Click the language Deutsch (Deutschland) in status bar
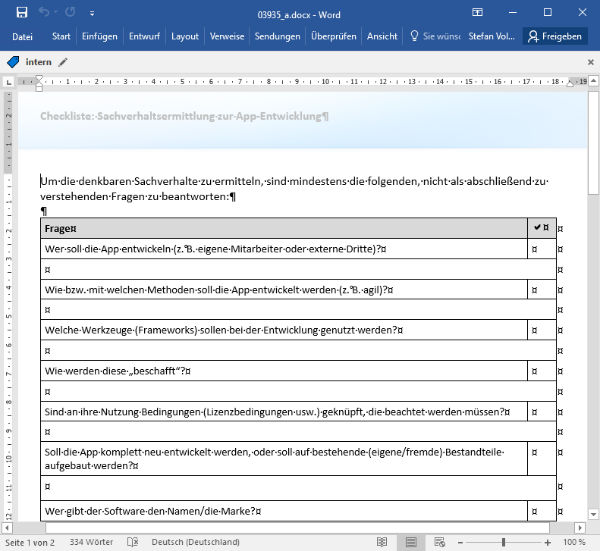 click(195, 542)
